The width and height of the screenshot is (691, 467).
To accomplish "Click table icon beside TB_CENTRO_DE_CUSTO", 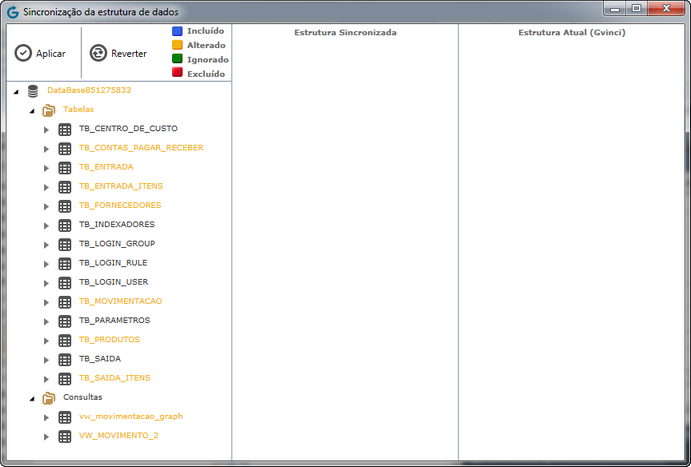I will (65, 129).
